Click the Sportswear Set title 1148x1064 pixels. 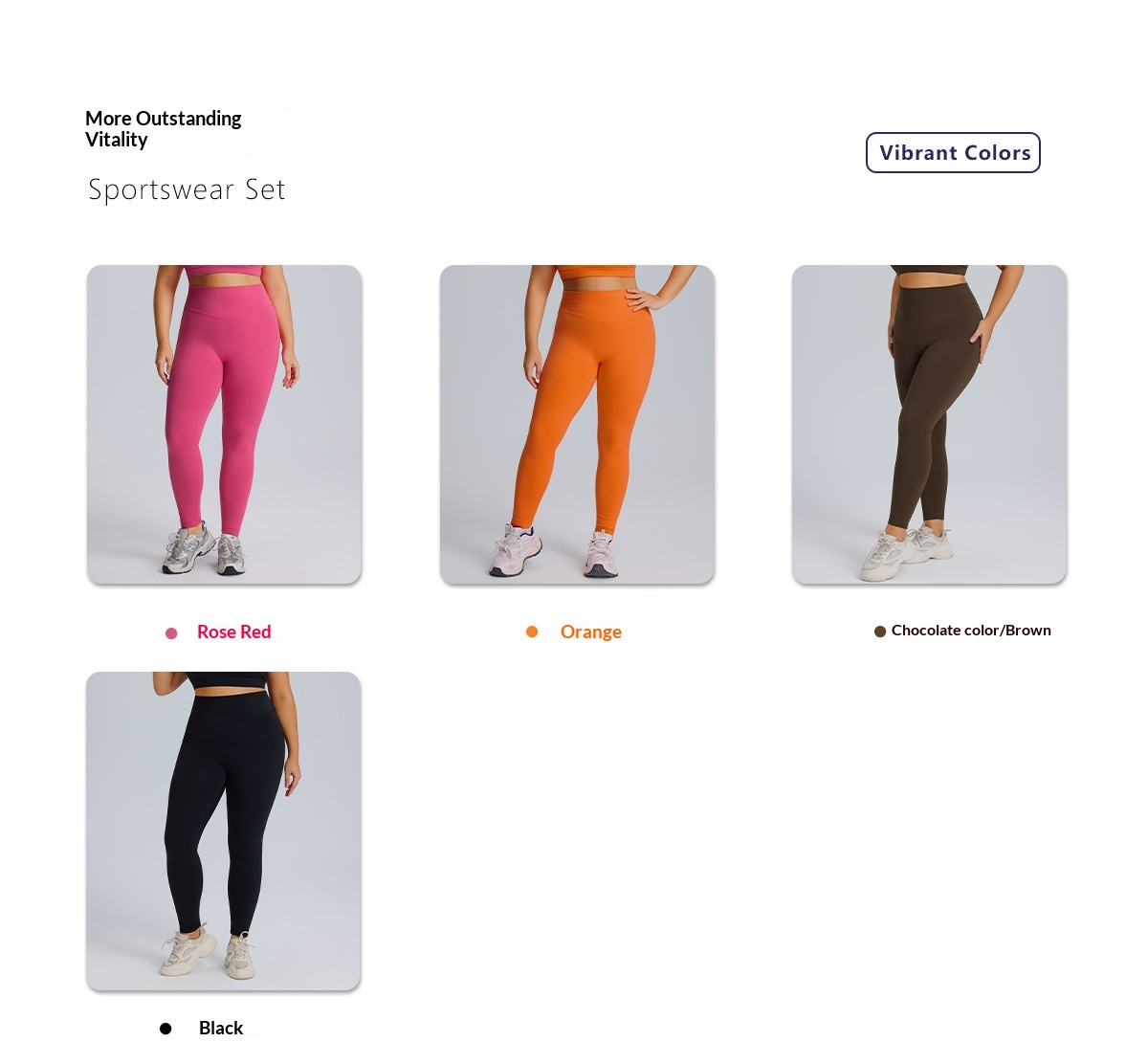point(187,189)
